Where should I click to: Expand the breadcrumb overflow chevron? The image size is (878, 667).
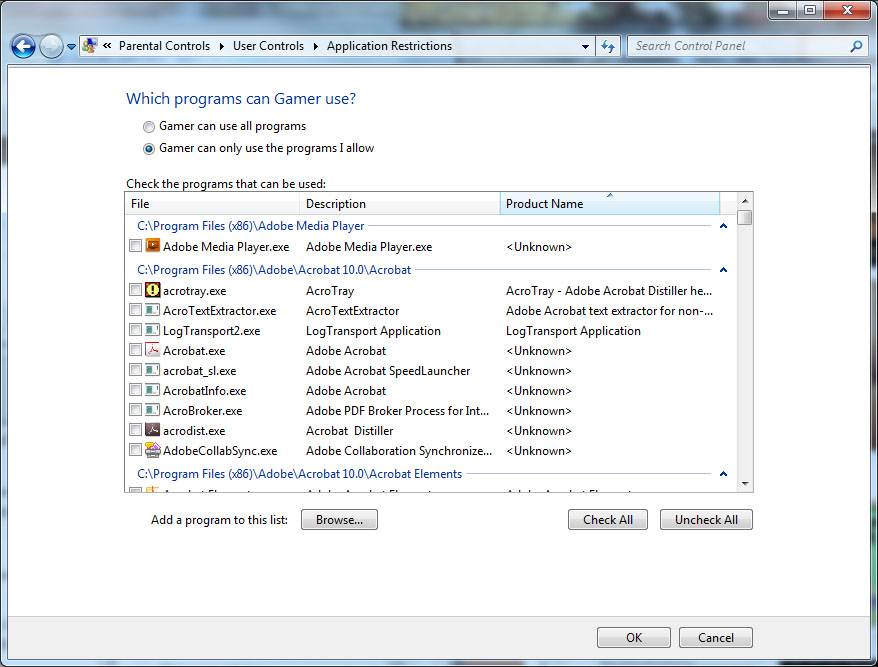click(x=107, y=46)
